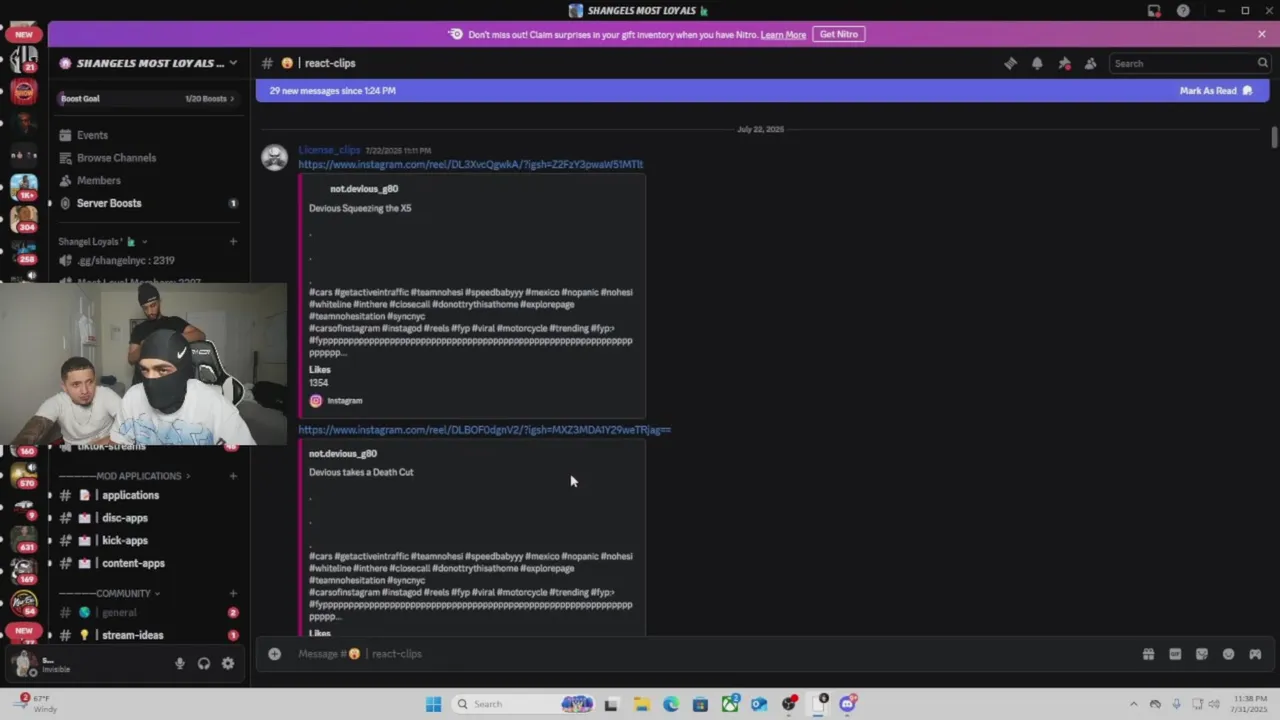Open server with 570 badge

click(24, 475)
